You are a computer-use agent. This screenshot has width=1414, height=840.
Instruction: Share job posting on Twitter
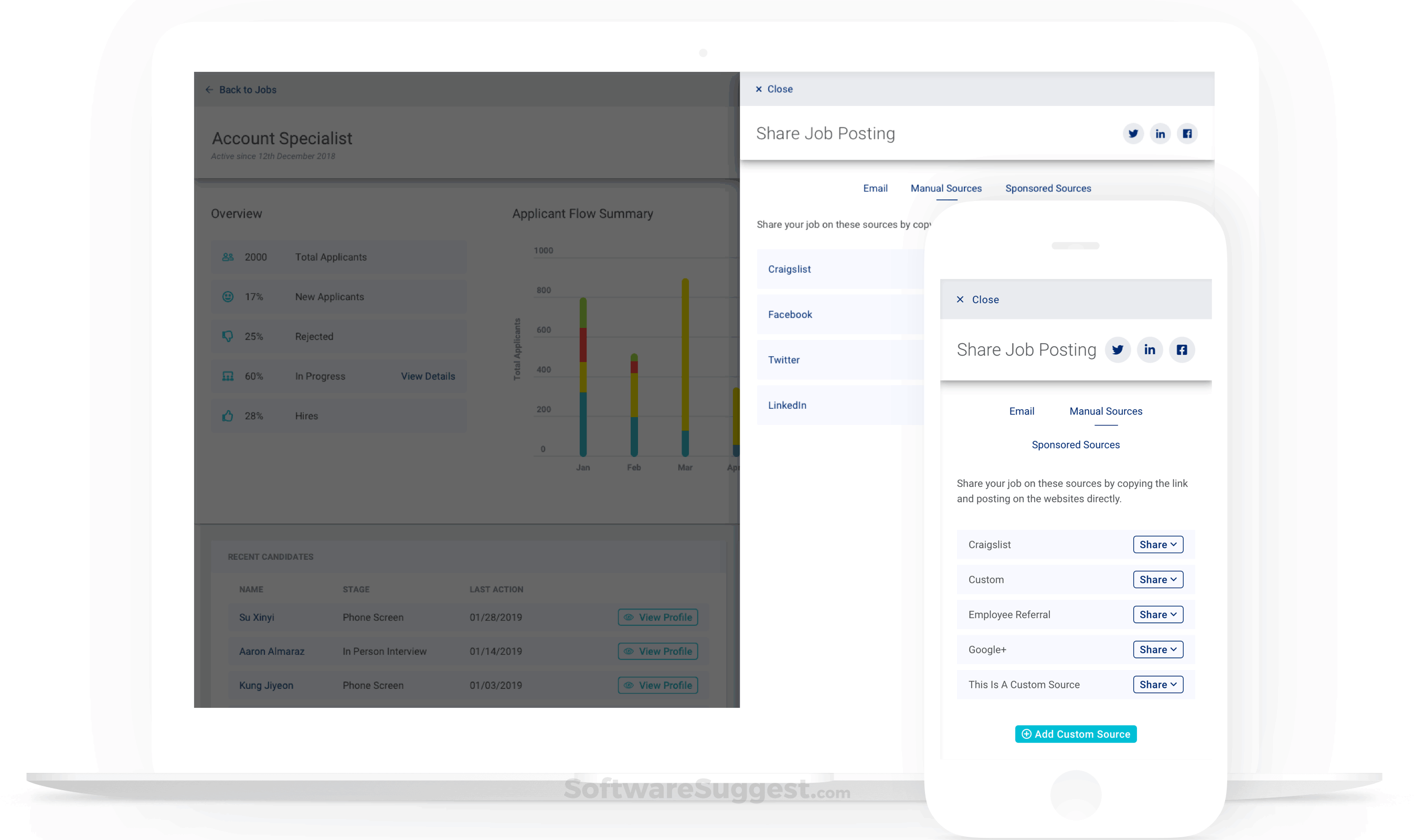(x=1133, y=134)
